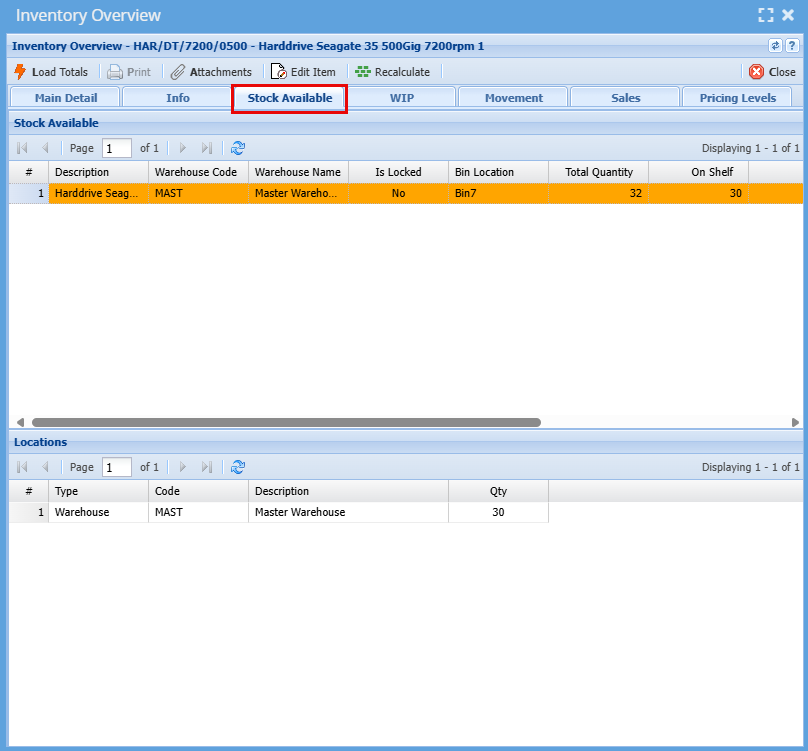The width and height of the screenshot is (808, 751).
Task: Sort Locations grid by Qty header
Action: 498,491
